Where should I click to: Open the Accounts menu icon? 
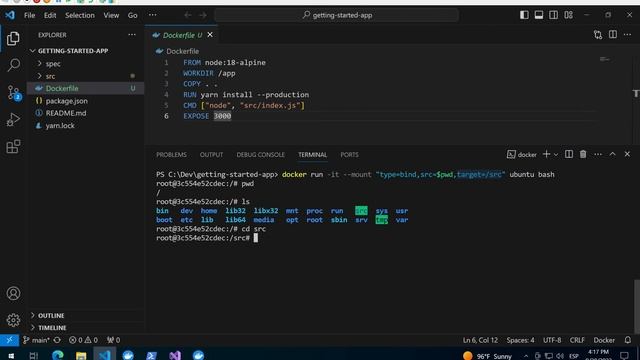tap(13, 293)
